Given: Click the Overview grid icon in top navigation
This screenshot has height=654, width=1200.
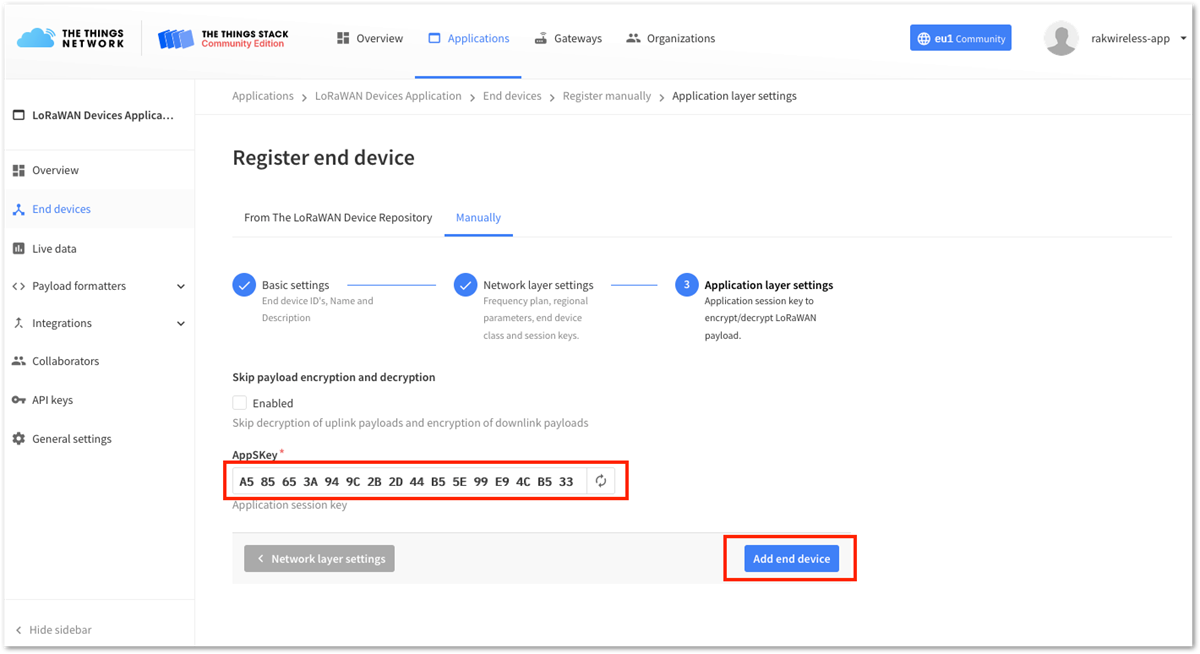Looking at the screenshot, I should pyautogui.click(x=343, y=38).
